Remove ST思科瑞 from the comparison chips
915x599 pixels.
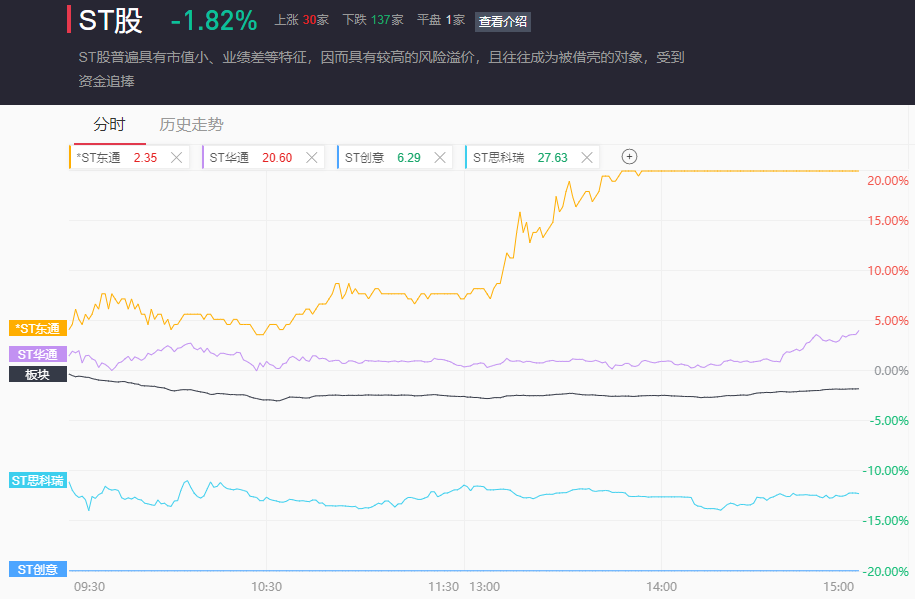586,157
